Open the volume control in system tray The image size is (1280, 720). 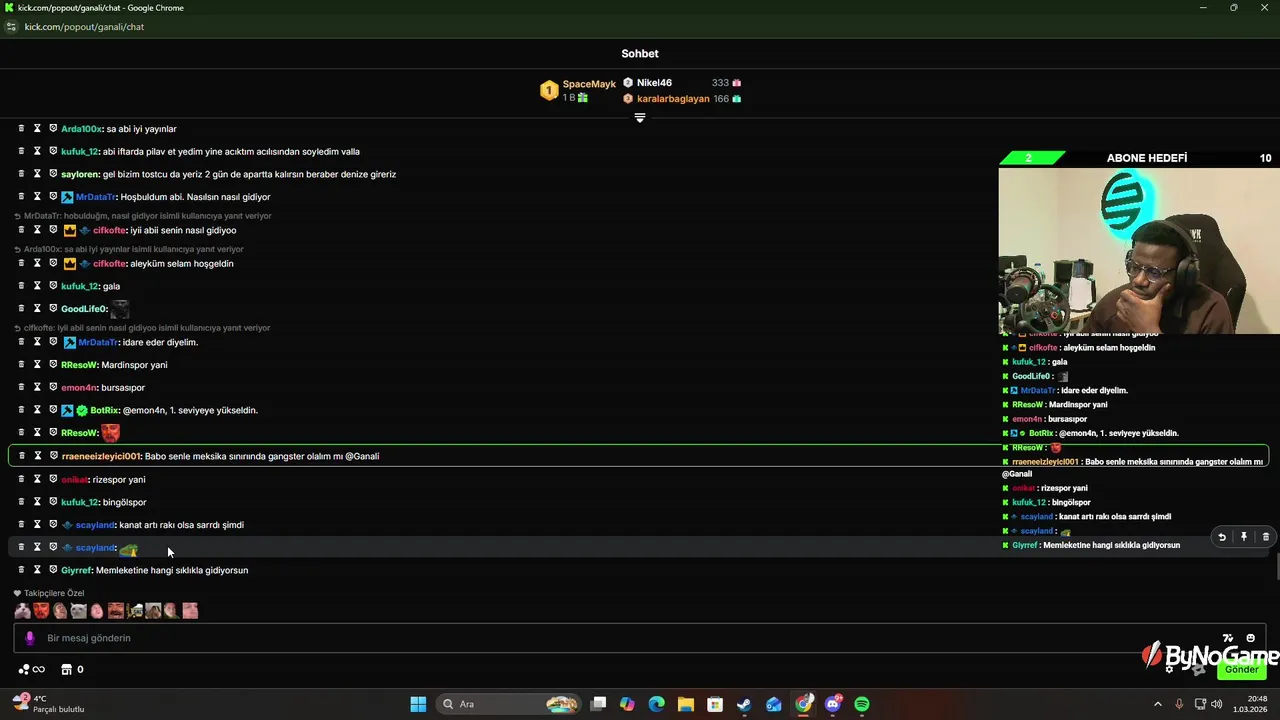1217,704
